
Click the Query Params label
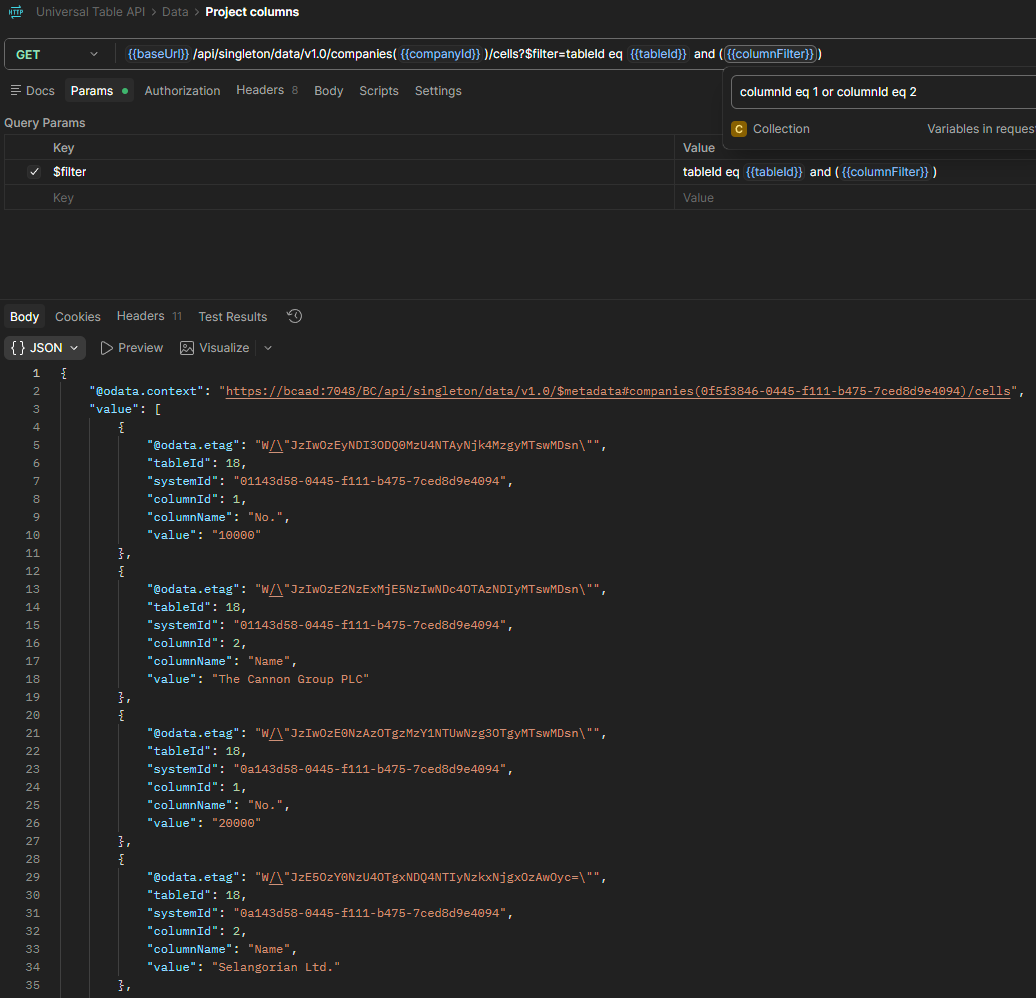point(44,123)
